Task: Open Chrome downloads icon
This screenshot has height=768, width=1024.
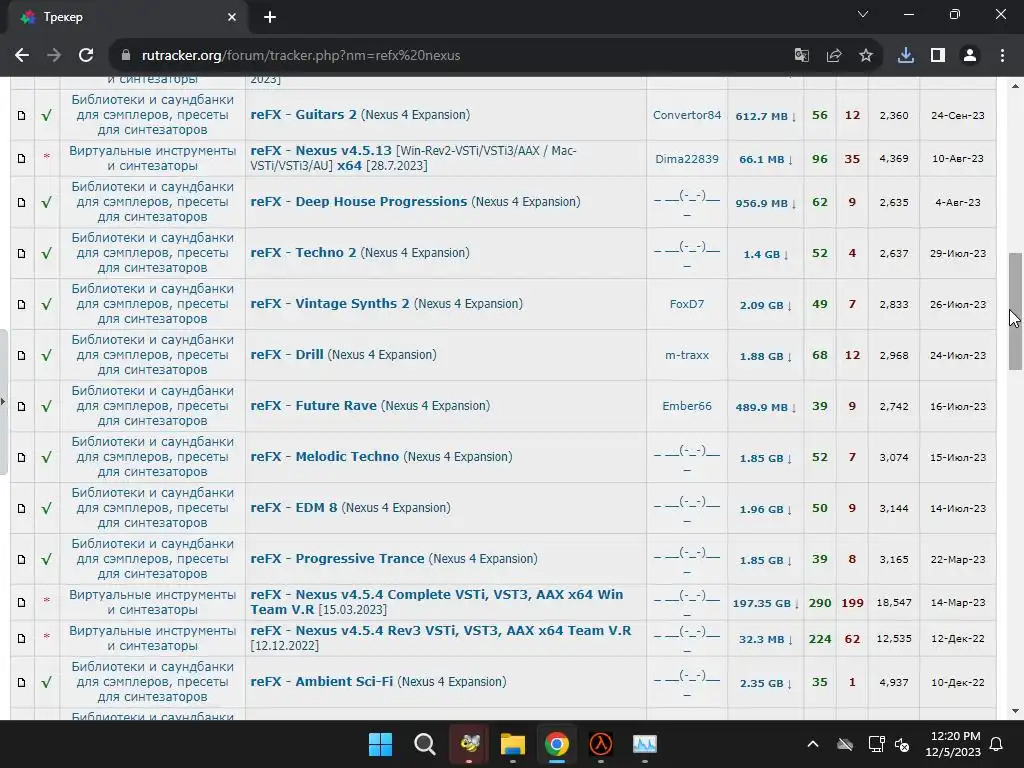Action: pyautogui.click(x=906, y=56)
